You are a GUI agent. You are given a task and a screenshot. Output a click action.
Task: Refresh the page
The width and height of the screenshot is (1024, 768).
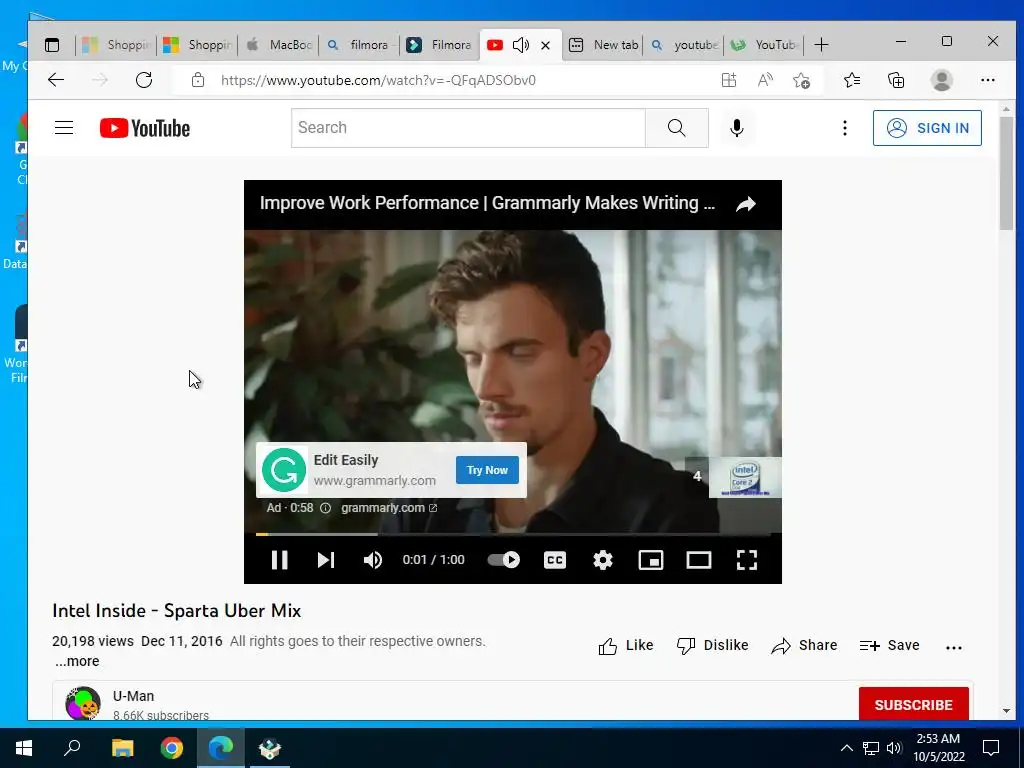coord(144,80)
